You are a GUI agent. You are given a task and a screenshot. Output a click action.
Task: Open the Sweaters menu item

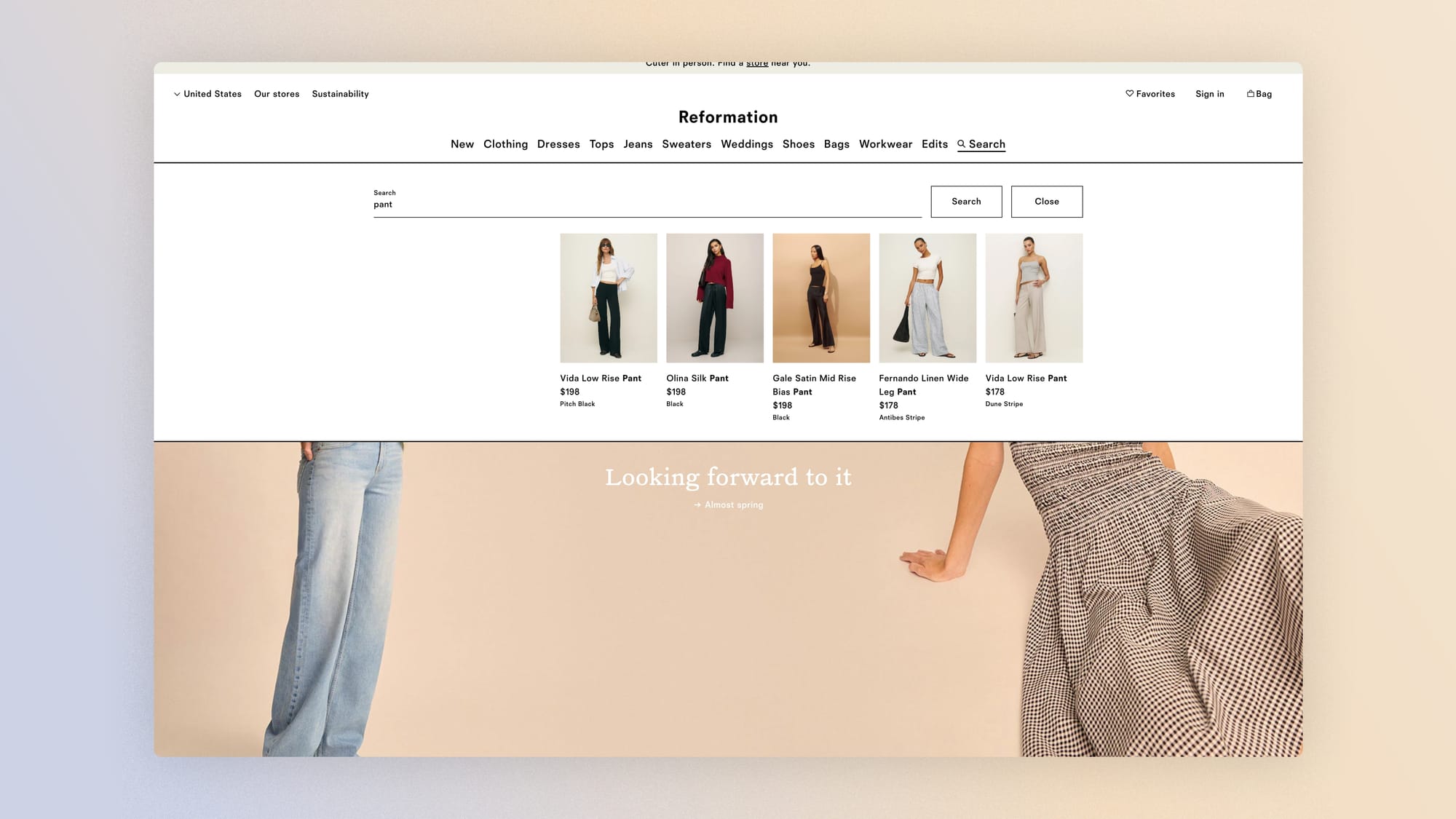click(x=687, y=144)
